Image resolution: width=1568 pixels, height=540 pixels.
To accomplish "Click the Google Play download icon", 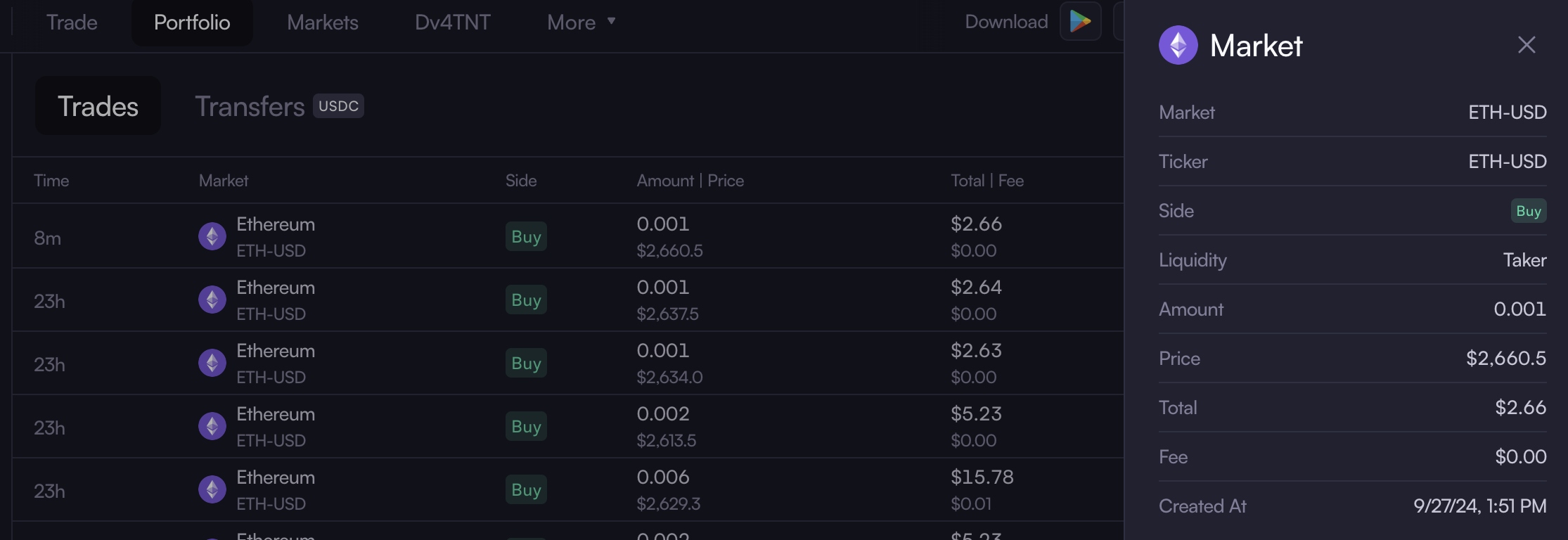I will tap(1080, 22).
